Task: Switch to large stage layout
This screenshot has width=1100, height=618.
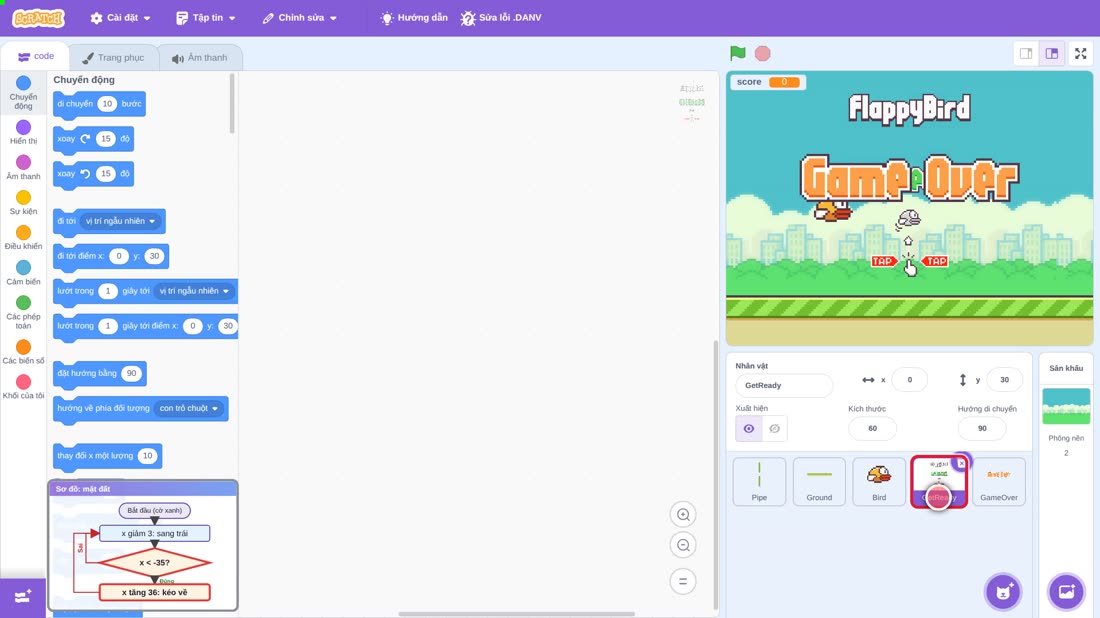Action: point(1052,53)
